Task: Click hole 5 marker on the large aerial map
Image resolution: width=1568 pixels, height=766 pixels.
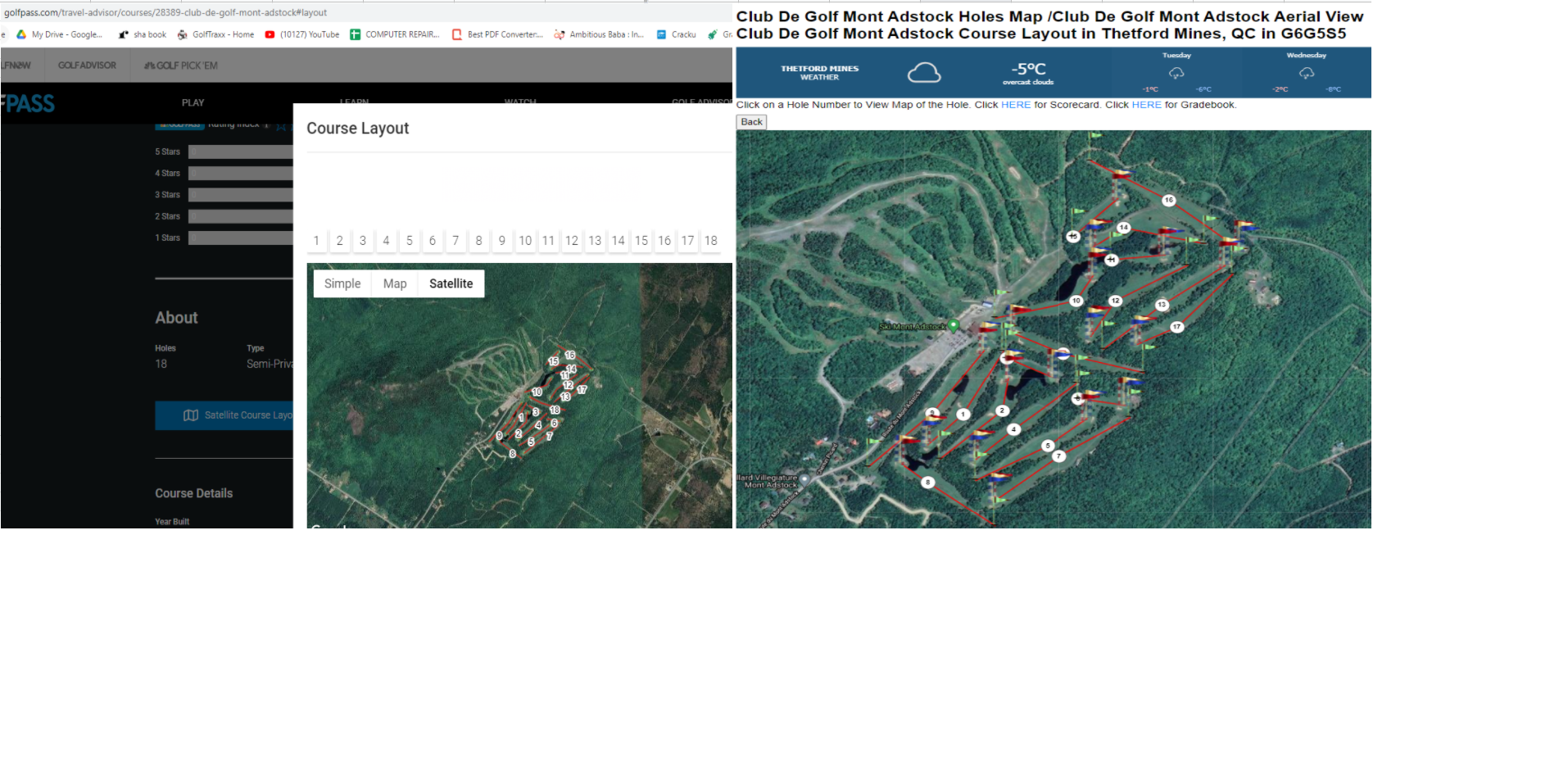Action: point(1048,446)
